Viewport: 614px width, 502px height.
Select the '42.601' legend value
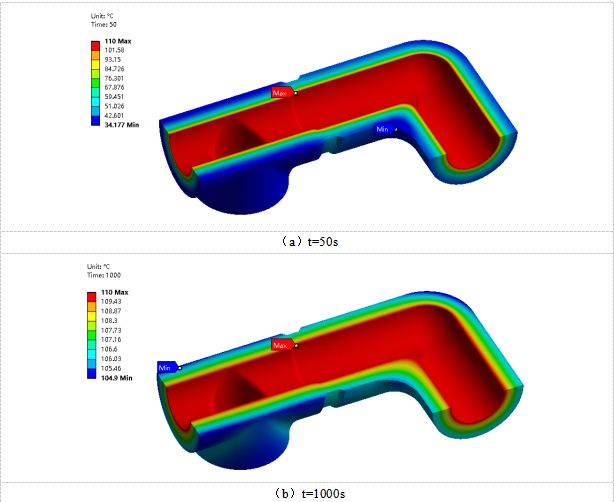pos(114,116)
